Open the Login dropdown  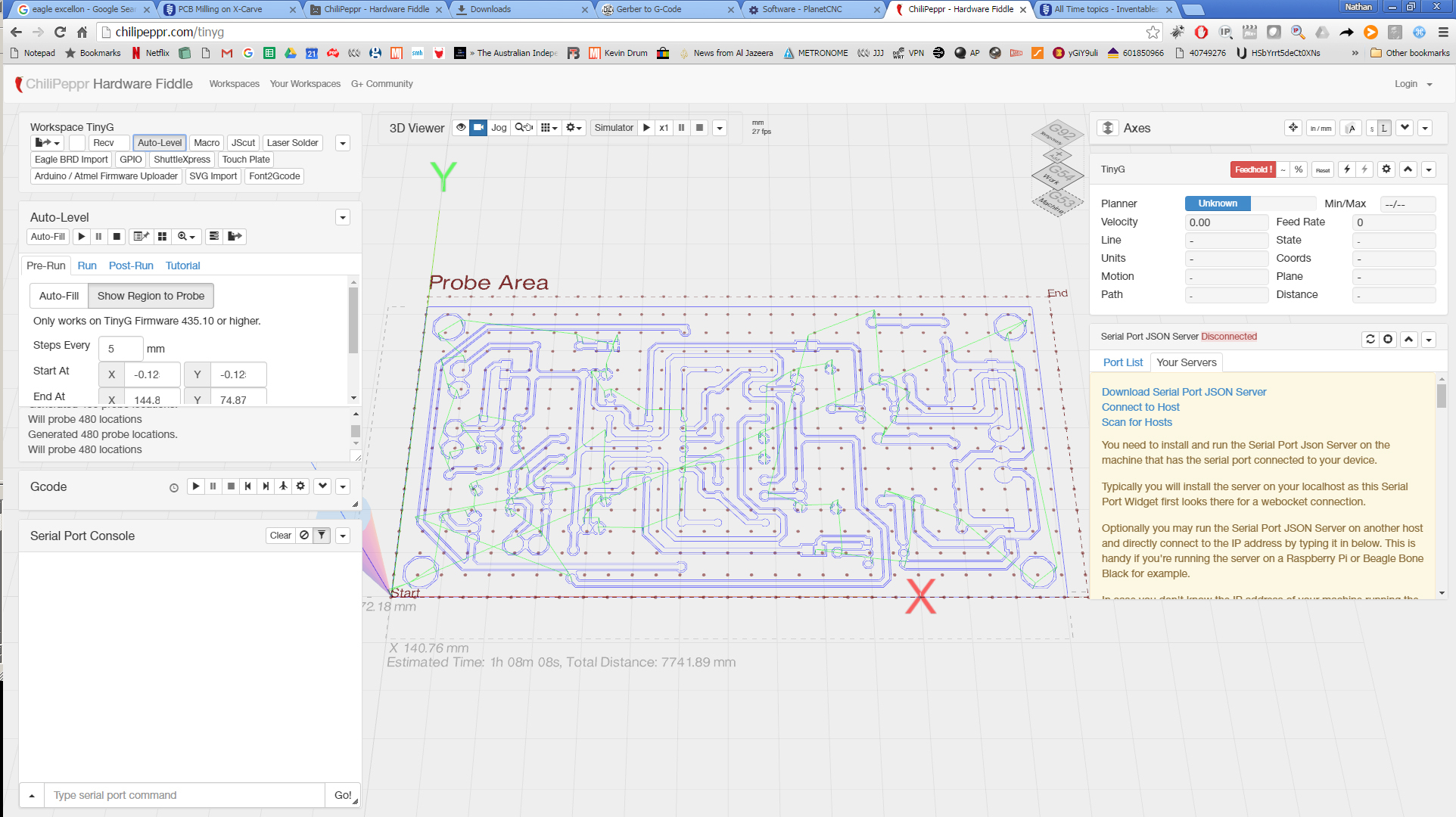pos(1413,84)
